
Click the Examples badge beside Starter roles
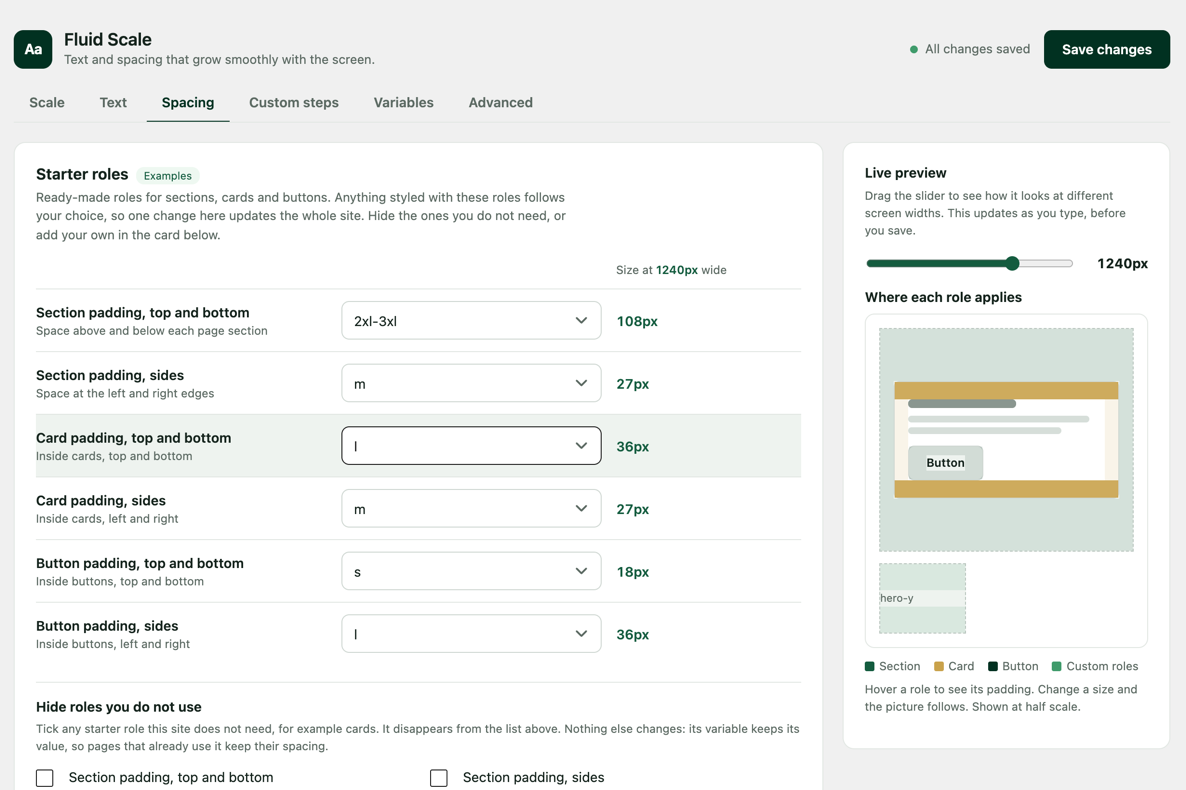point(168,176)
